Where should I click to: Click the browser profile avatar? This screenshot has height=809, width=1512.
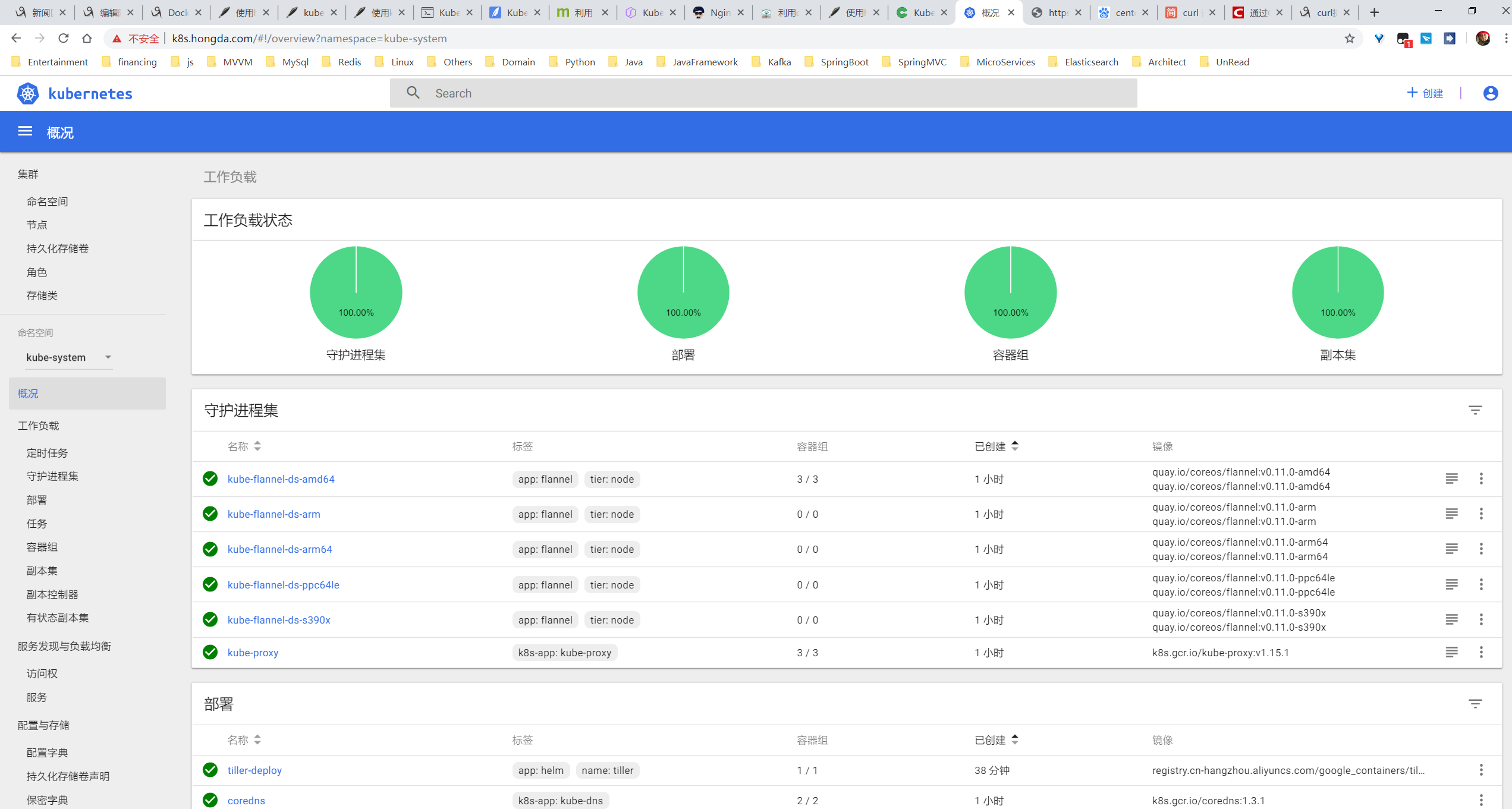[1482, 39]
